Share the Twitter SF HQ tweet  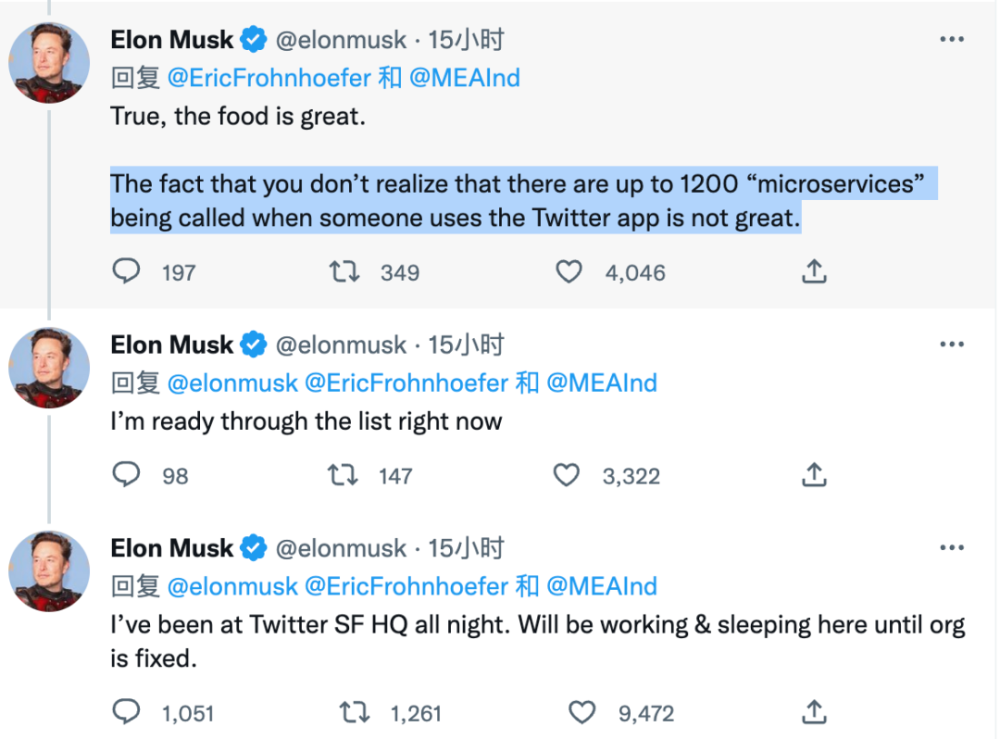[x=814, y=712]
